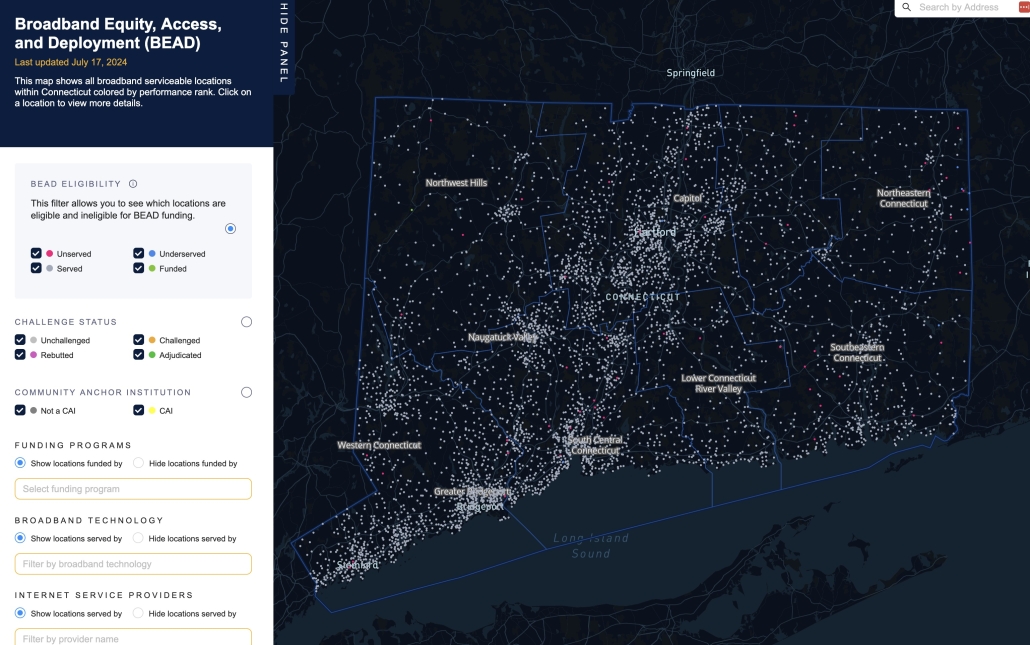Click the red password manager icon in search box

coord(1023,7)
